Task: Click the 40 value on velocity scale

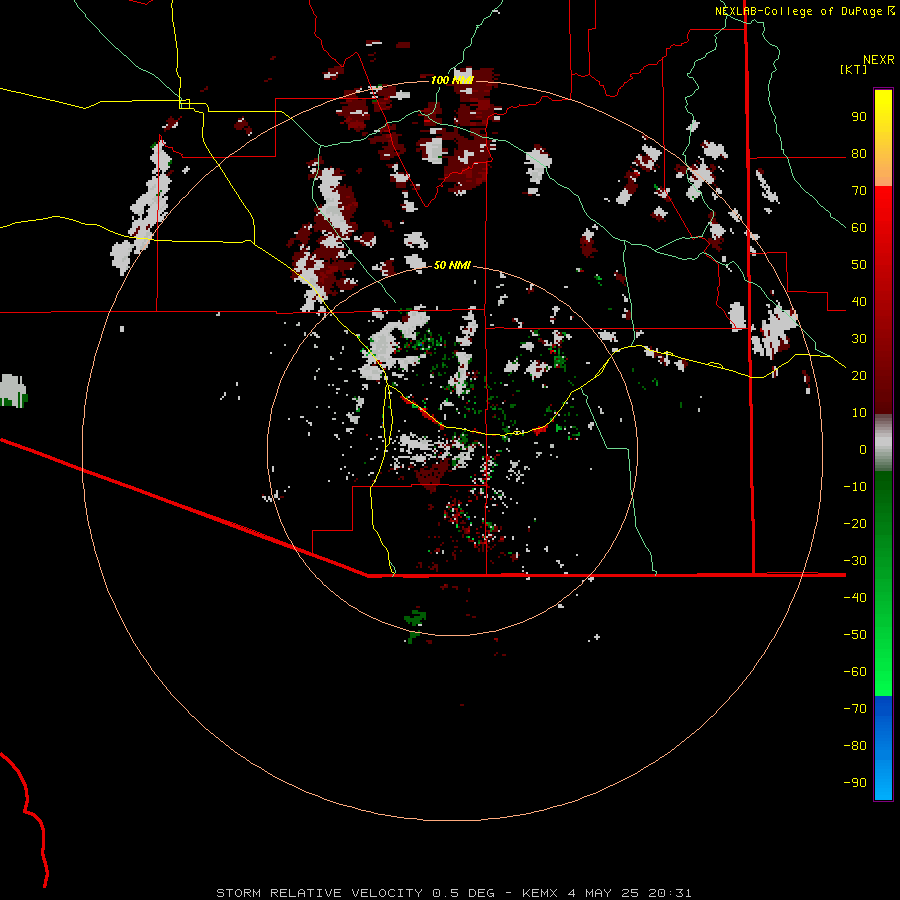Action: pos(859,302)
